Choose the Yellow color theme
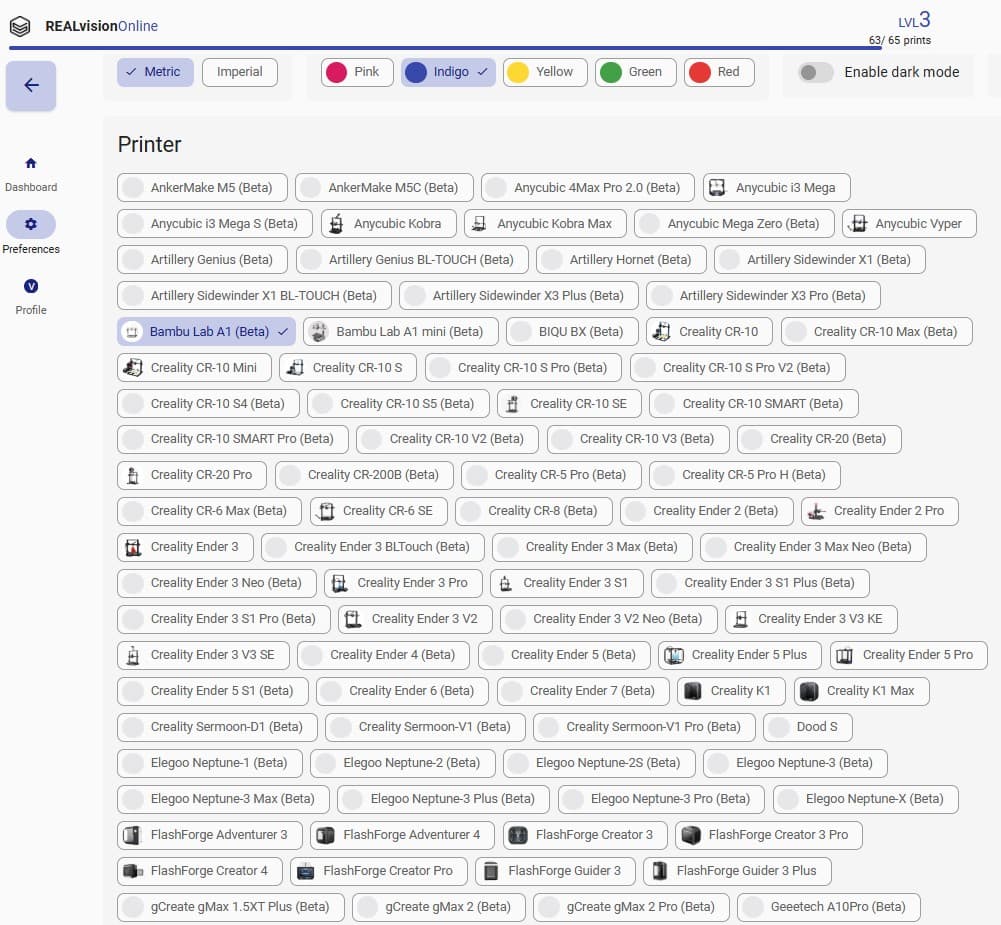This screenshot has width=1001, height=925. point(545,72)
